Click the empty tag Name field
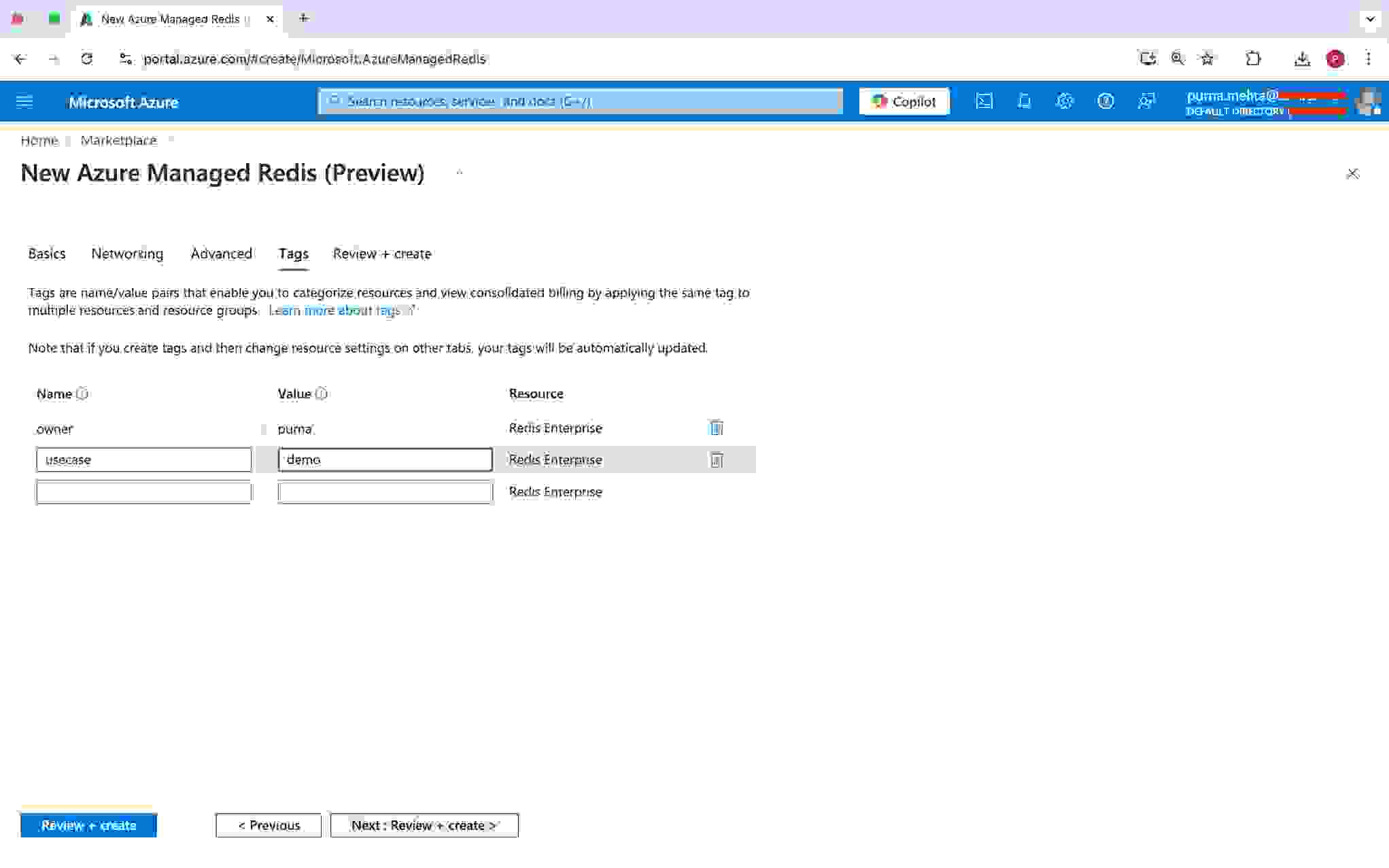Screen dimensions: 1389x868 [143, 492]
